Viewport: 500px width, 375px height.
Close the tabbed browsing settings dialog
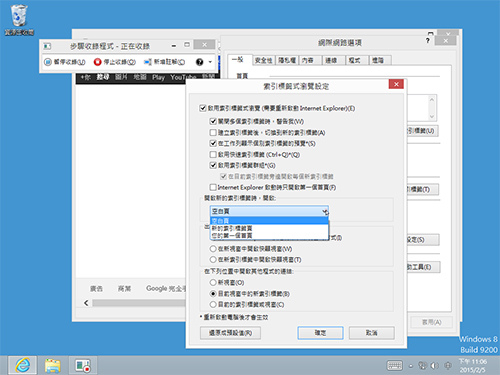point(396,84)
